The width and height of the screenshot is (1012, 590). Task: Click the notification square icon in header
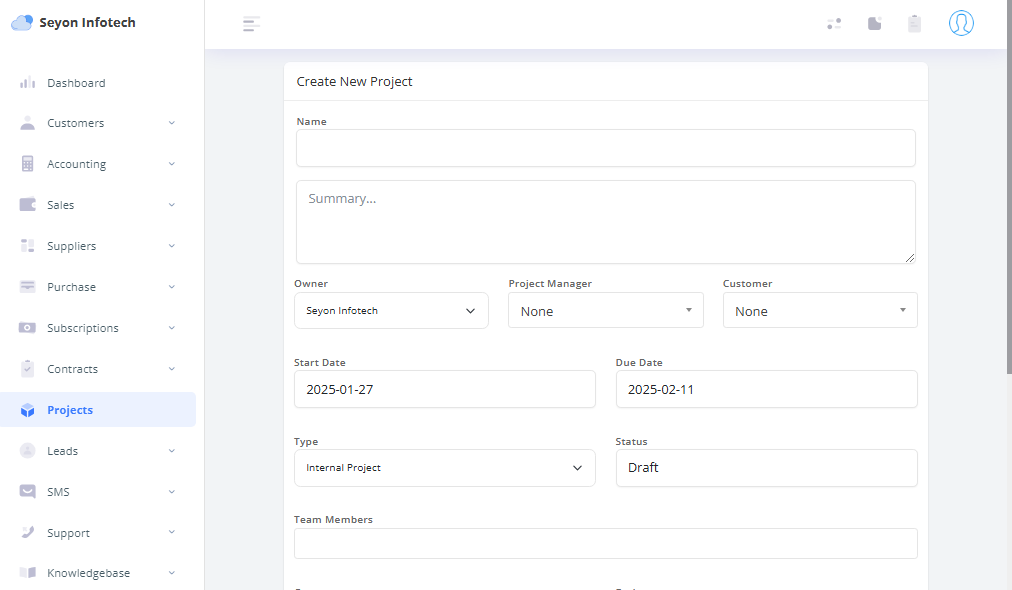coord(875,24)
